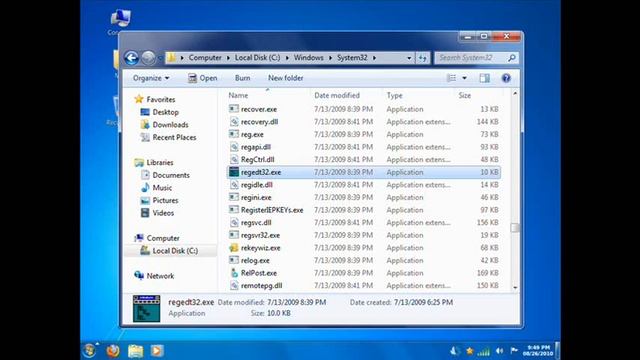The width and height of the screenshot is (640, 360).
Task: Select the reg.exe file icon
Action: [x=233, y=134]
